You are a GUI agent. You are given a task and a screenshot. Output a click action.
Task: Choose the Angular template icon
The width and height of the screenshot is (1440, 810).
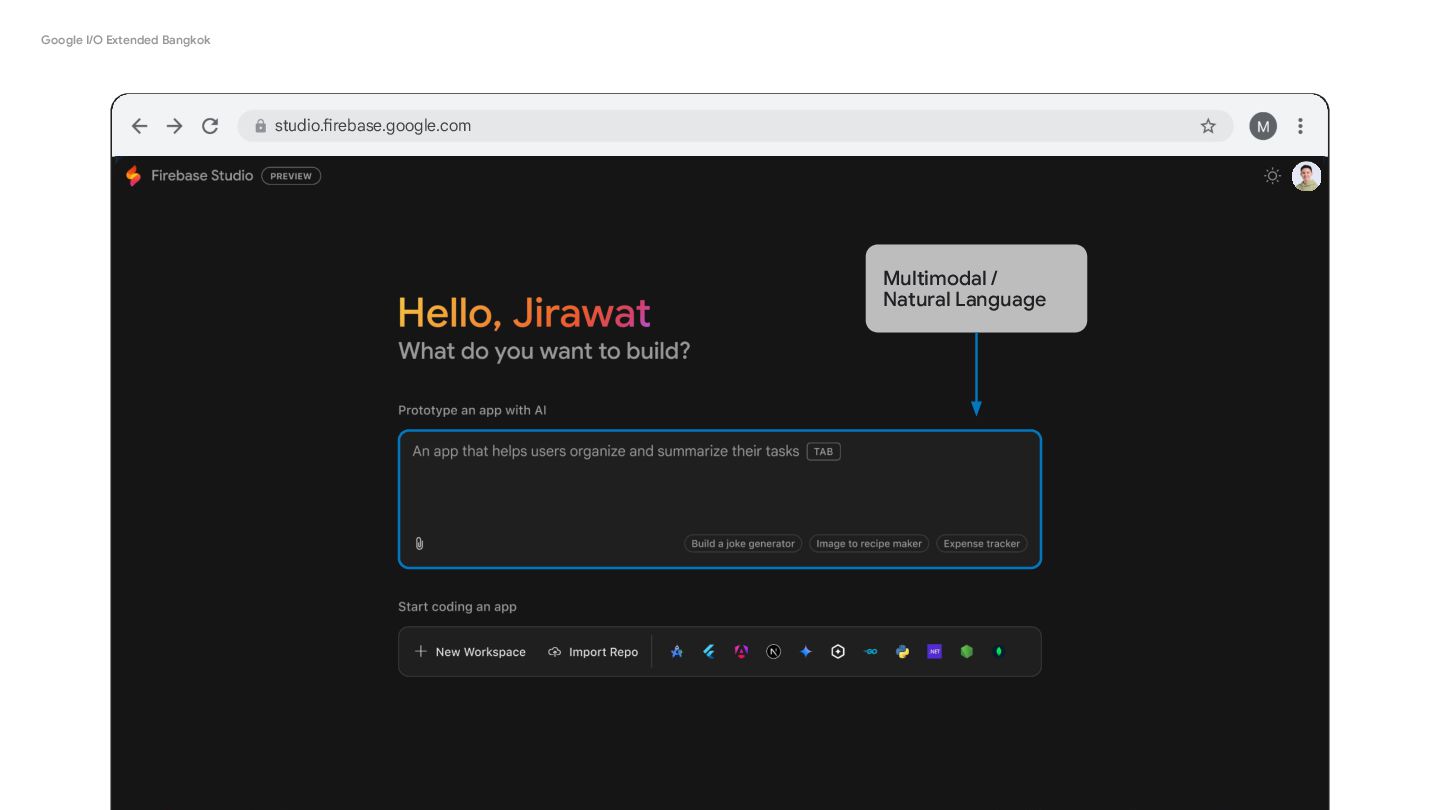click(x=741, y=652)
